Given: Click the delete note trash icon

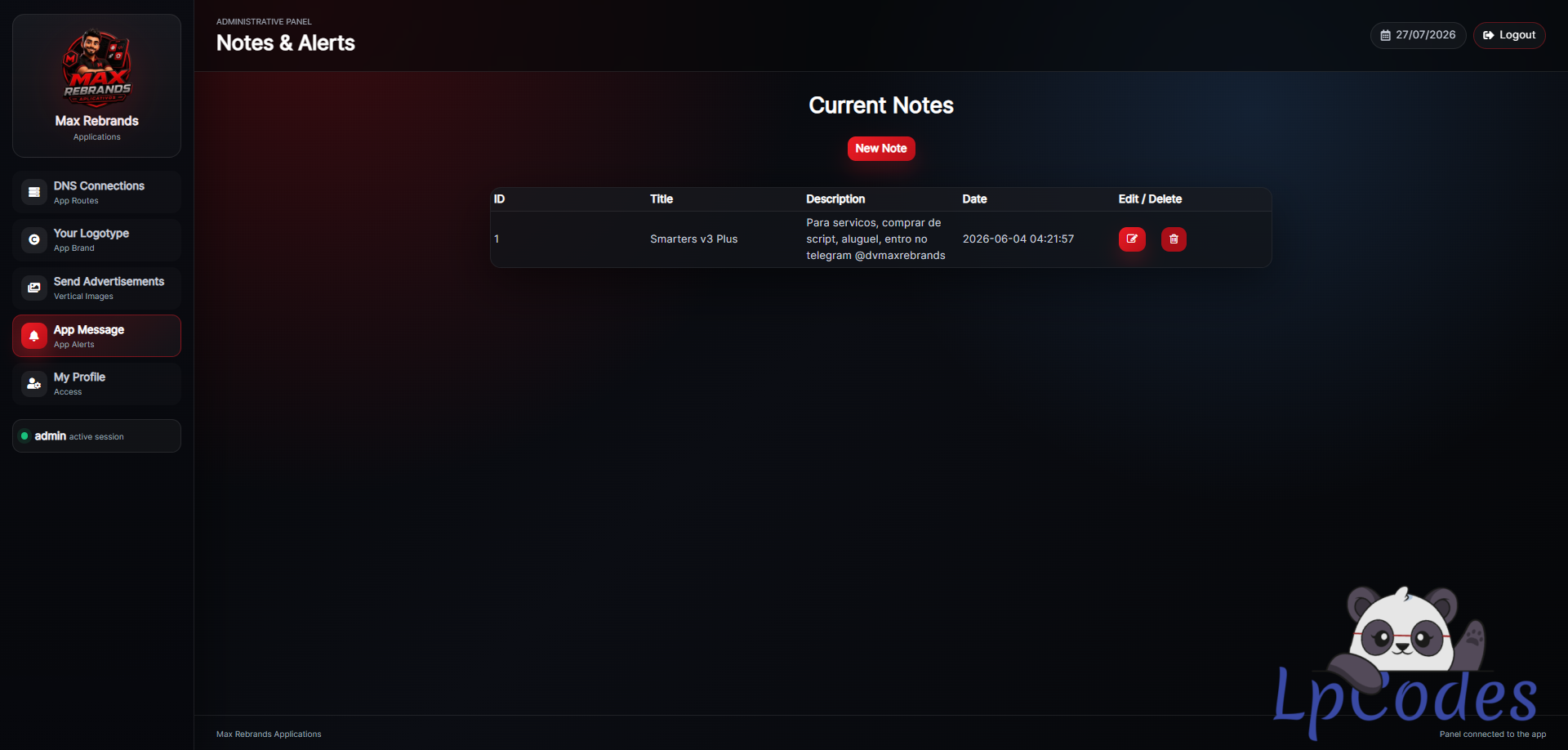Looking at the screenshot, I should (1174, 239).
